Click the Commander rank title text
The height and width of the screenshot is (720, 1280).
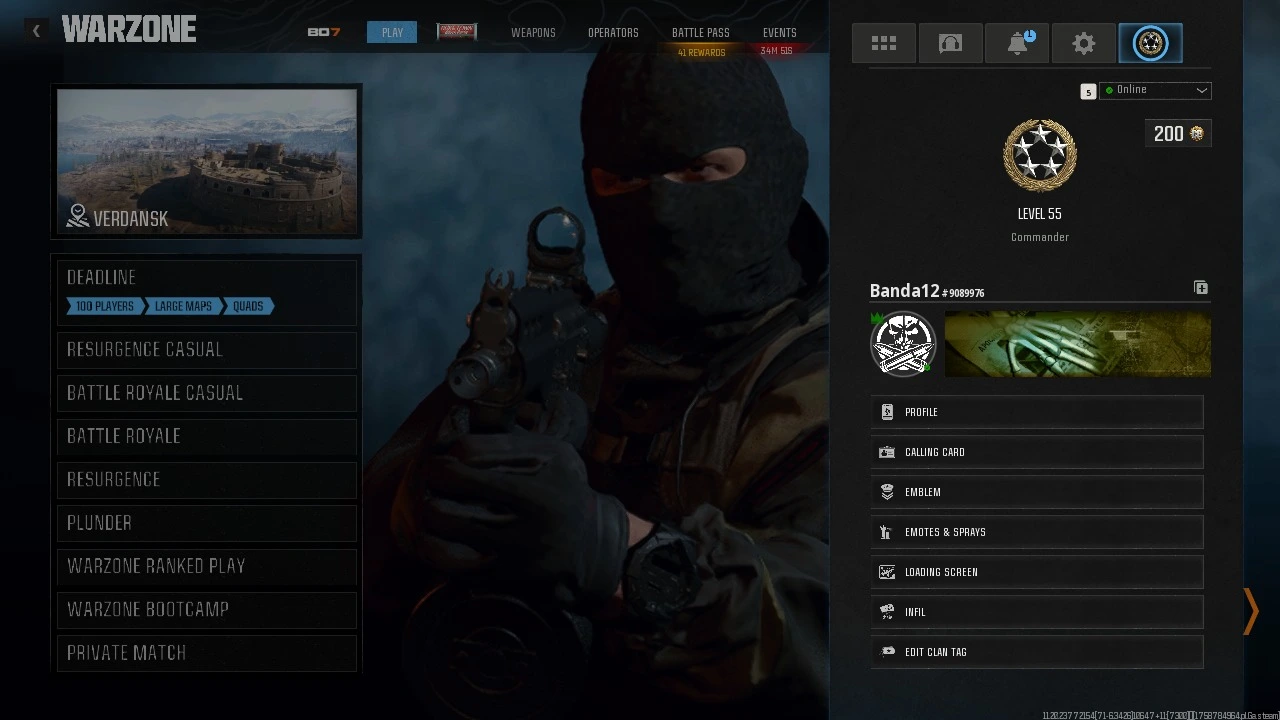coord(1040,237)
